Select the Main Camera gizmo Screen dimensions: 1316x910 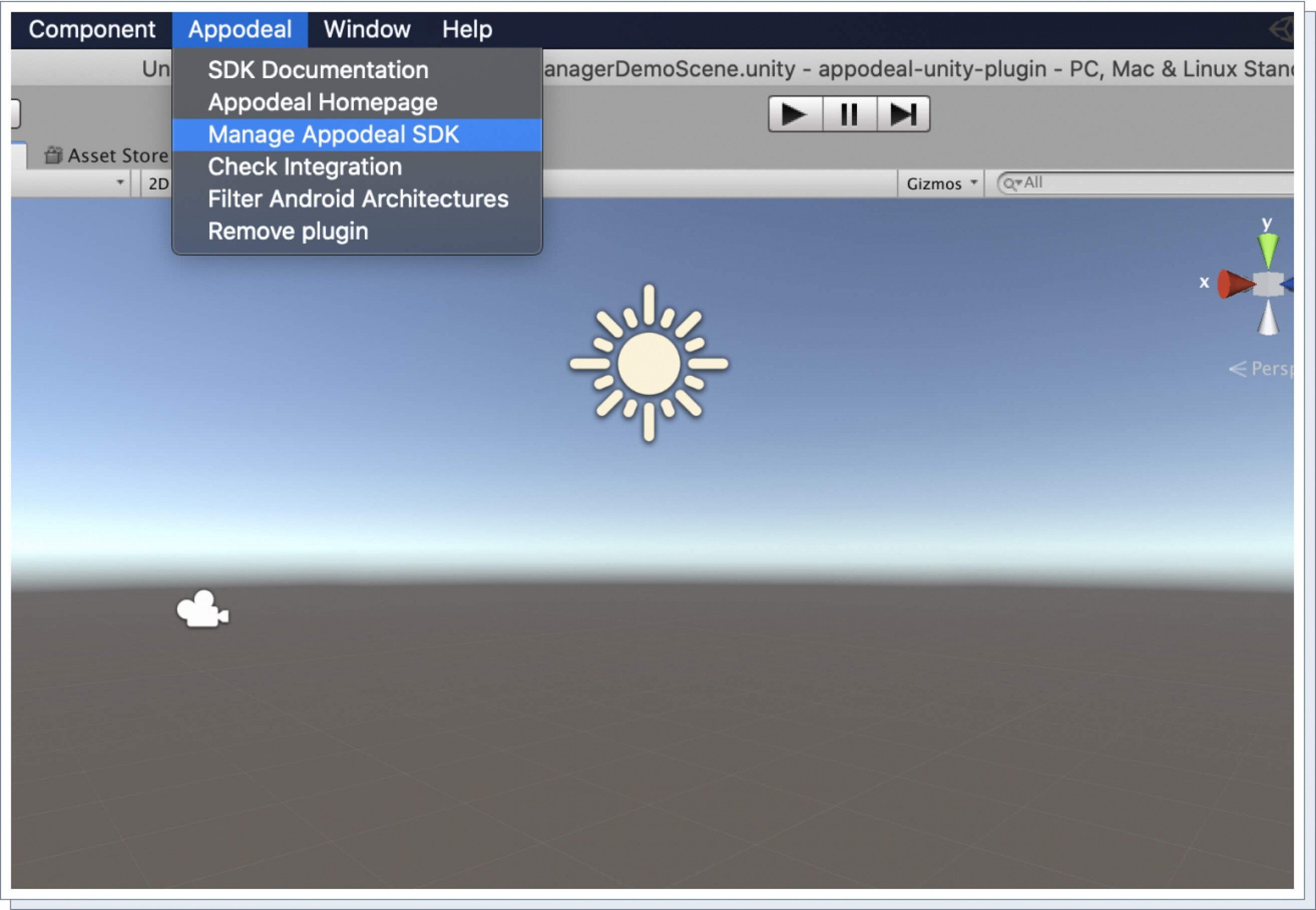point(203,609)
